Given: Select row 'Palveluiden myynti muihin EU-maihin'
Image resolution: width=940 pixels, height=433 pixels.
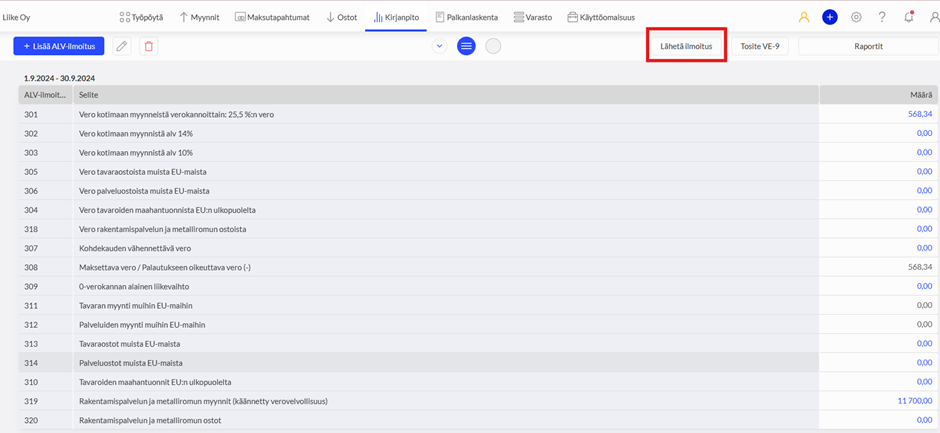Looking at the screenshot, I should point(476,324).
